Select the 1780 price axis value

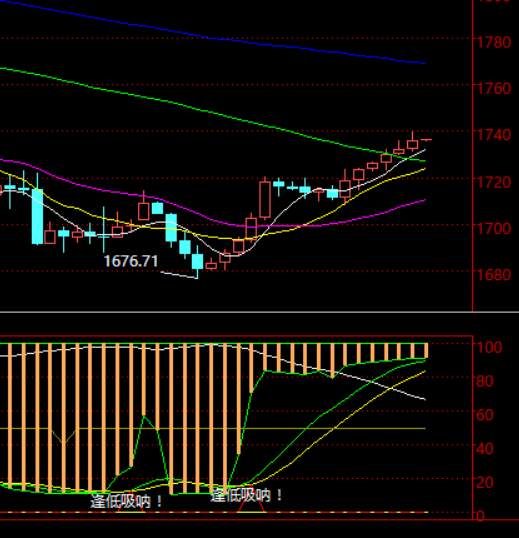click(x=494, y=42)
